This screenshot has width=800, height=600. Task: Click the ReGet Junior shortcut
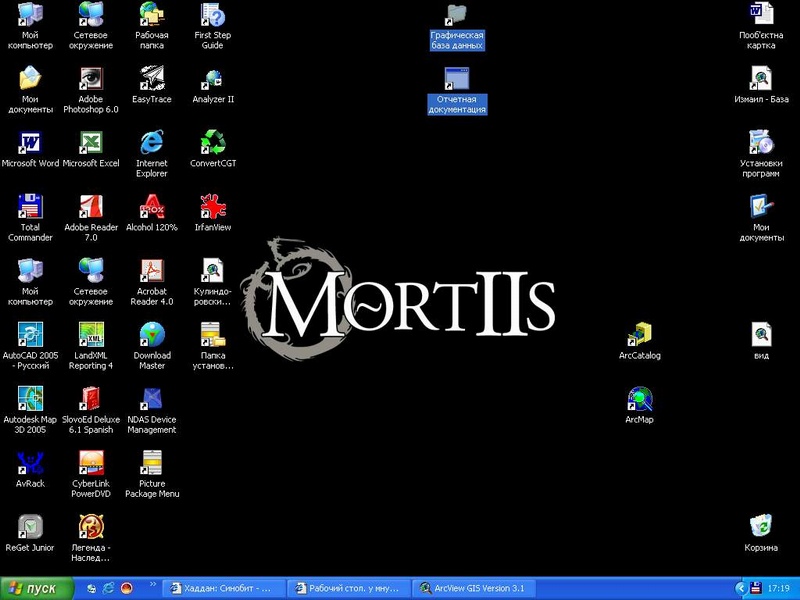point(30,533)
